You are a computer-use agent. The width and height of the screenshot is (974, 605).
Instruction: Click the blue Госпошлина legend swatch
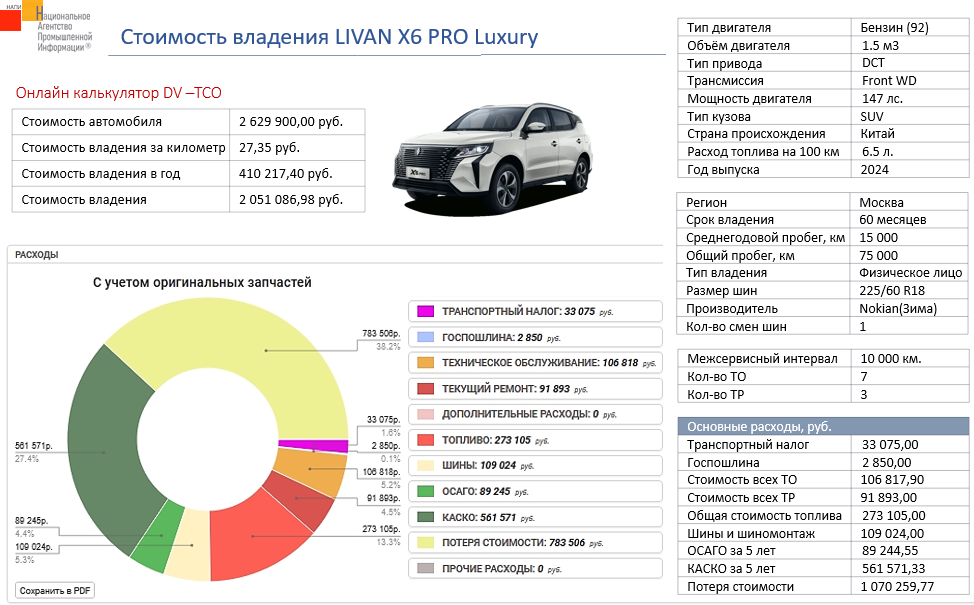425,338
